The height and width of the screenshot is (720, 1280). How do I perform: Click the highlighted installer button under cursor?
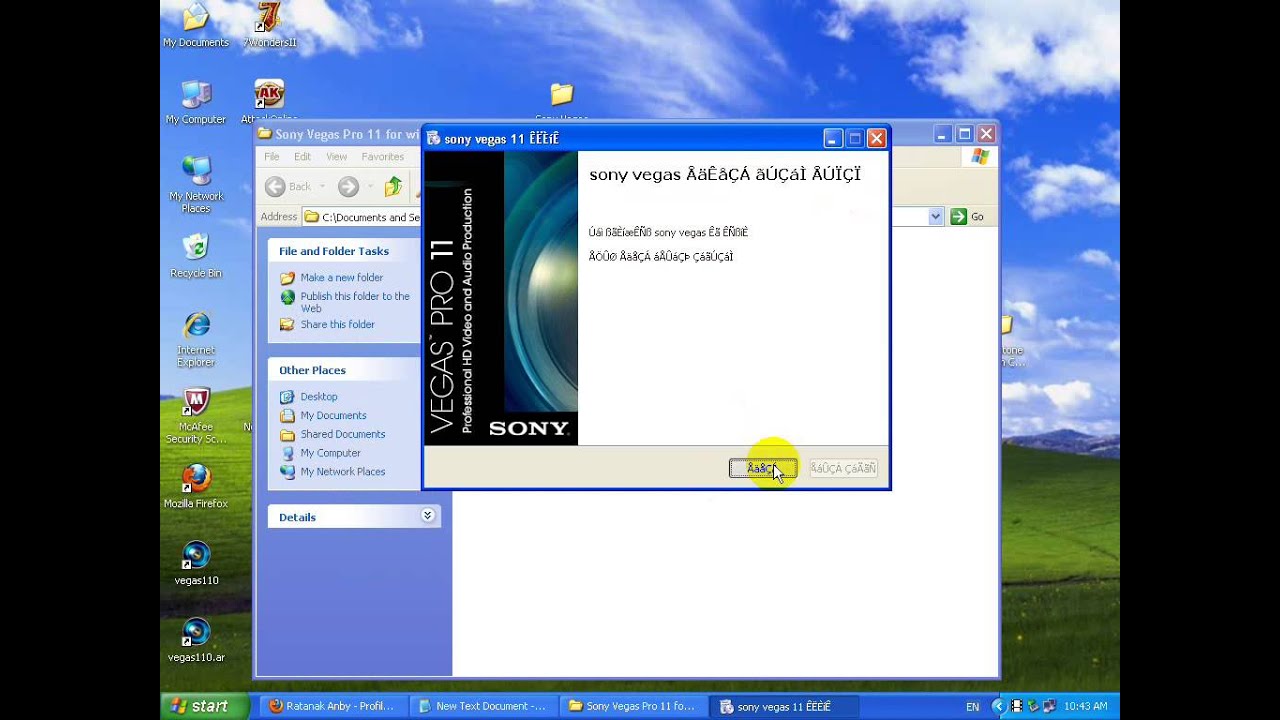pos(763,468)
